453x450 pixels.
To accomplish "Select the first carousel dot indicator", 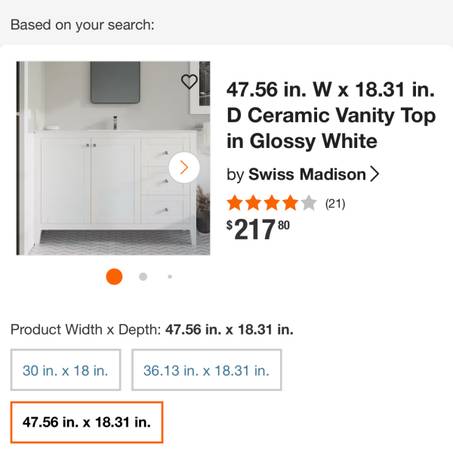I will 114,277.
